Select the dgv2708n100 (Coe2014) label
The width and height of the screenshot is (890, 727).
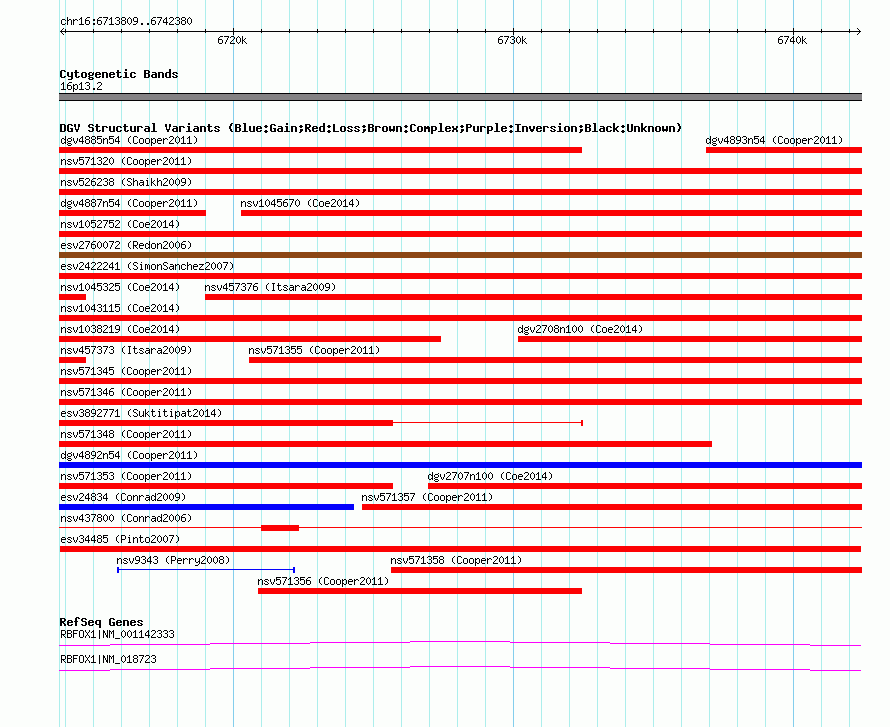click(x=580, y=329)
